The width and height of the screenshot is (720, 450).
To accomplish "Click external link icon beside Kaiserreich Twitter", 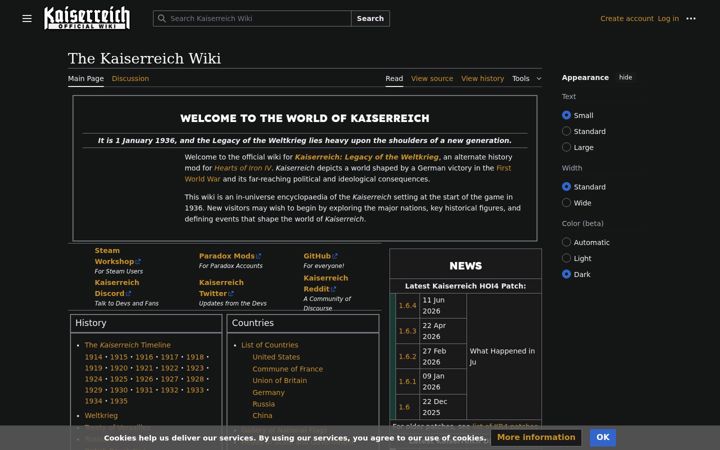I will [231, 293].
